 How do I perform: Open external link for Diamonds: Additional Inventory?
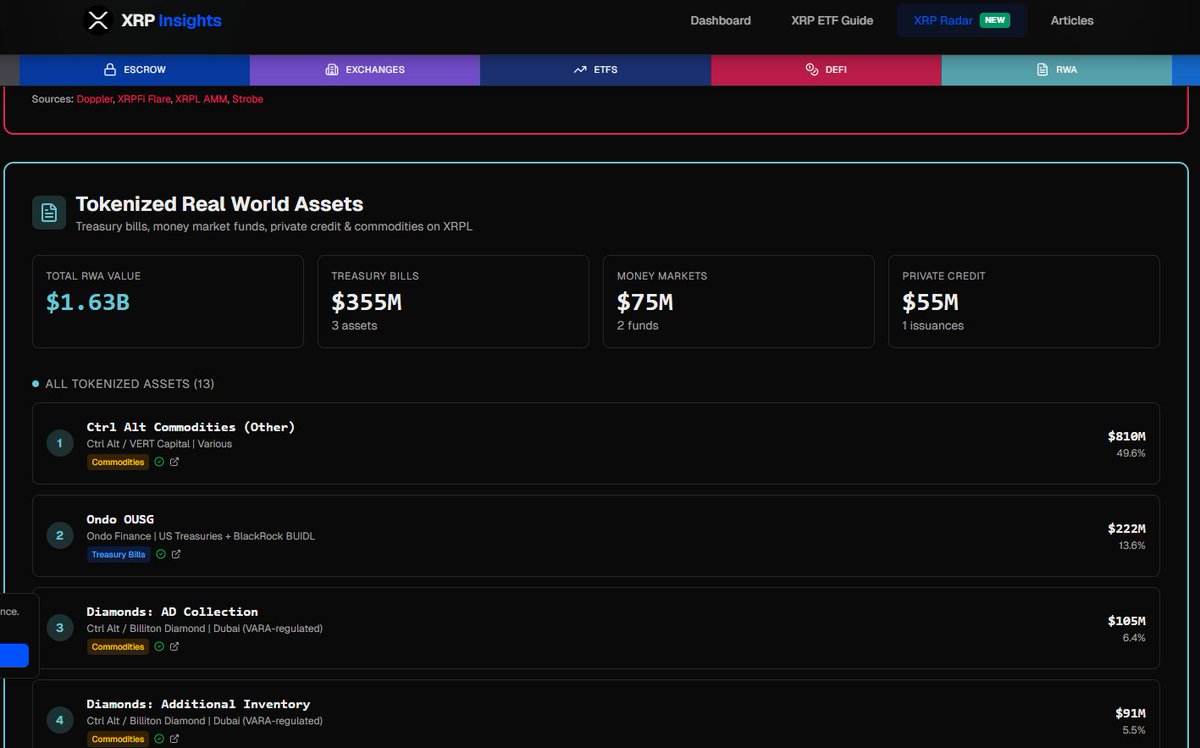175,739
